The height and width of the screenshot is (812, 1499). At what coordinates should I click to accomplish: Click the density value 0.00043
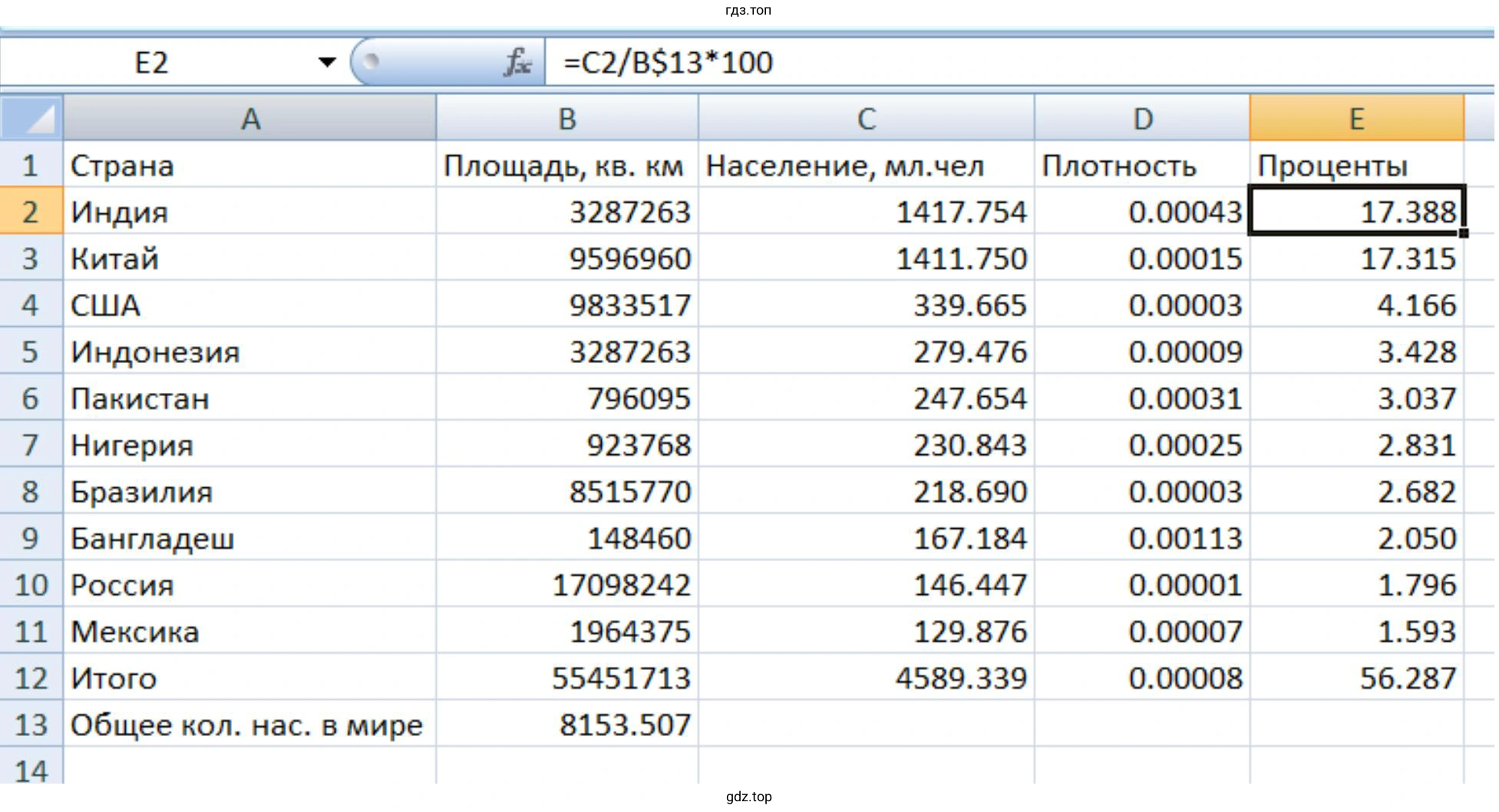pyautogui.click(x=1143, y=212)
